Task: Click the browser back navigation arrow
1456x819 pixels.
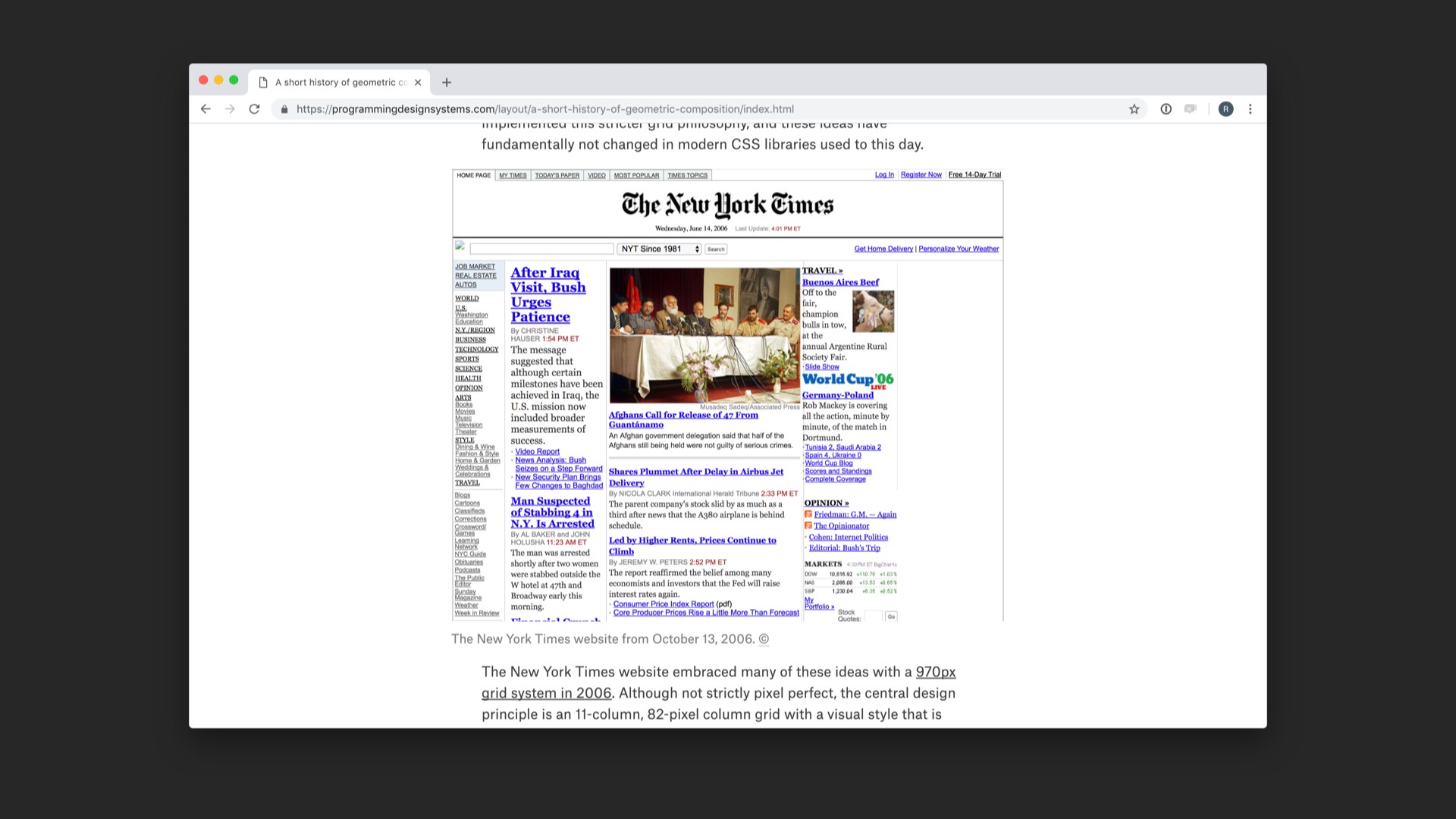Action: click(x=205, y=109)
